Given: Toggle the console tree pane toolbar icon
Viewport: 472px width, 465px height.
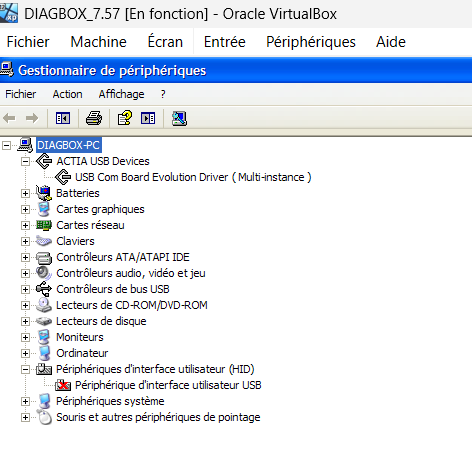Looking at the screenshot, I should tap(63, 118).
